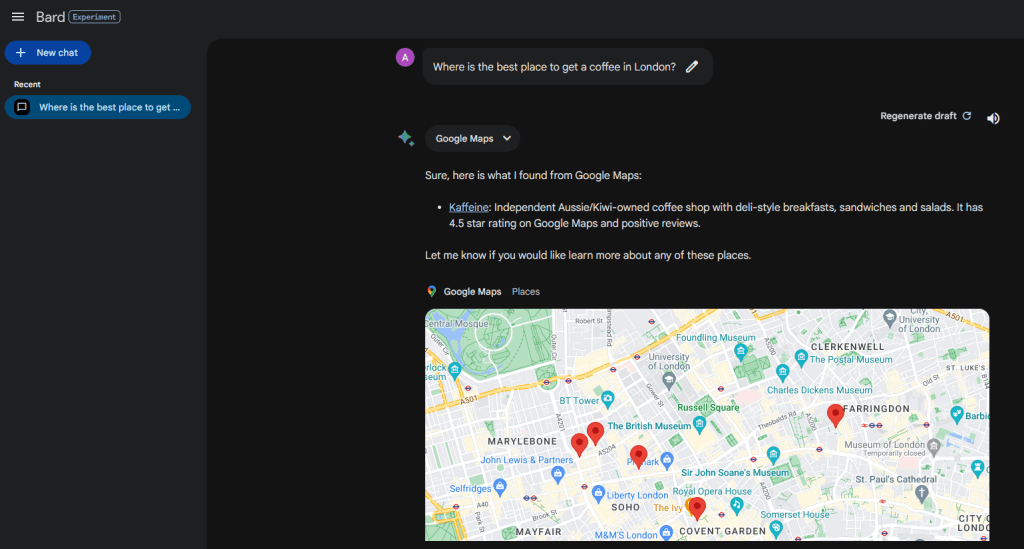
Task: Click The British Museum marker icon
Action: coord(699,425)
